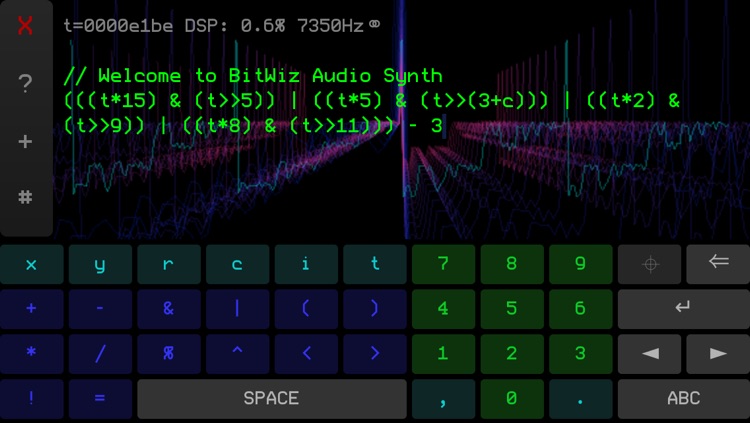The image size is (750, 423).
Task: Tap number key 2
Action: pyautogui.click(x=512, y=354)
